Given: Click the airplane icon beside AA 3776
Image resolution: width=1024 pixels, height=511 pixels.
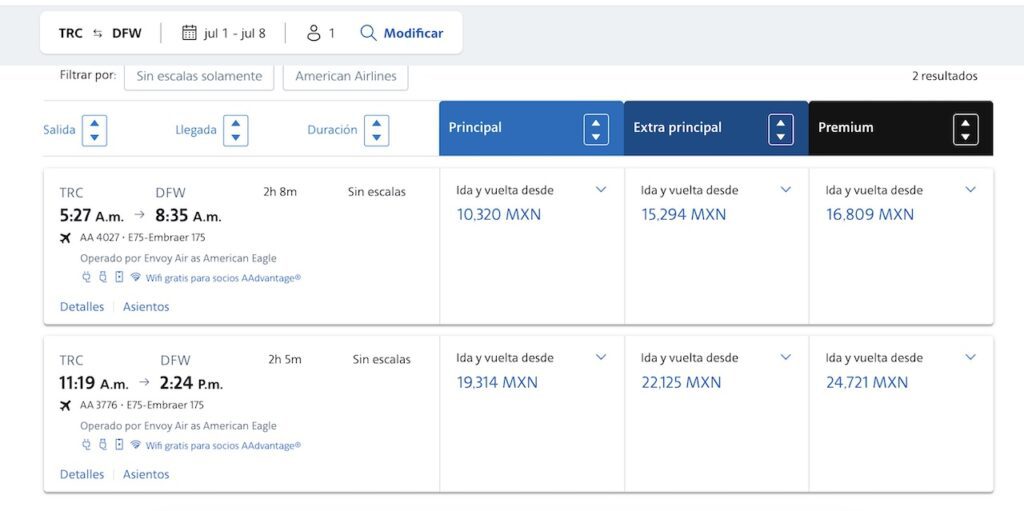Looking at the screenshot, I should pyautogui.click(x=65, y=406).
